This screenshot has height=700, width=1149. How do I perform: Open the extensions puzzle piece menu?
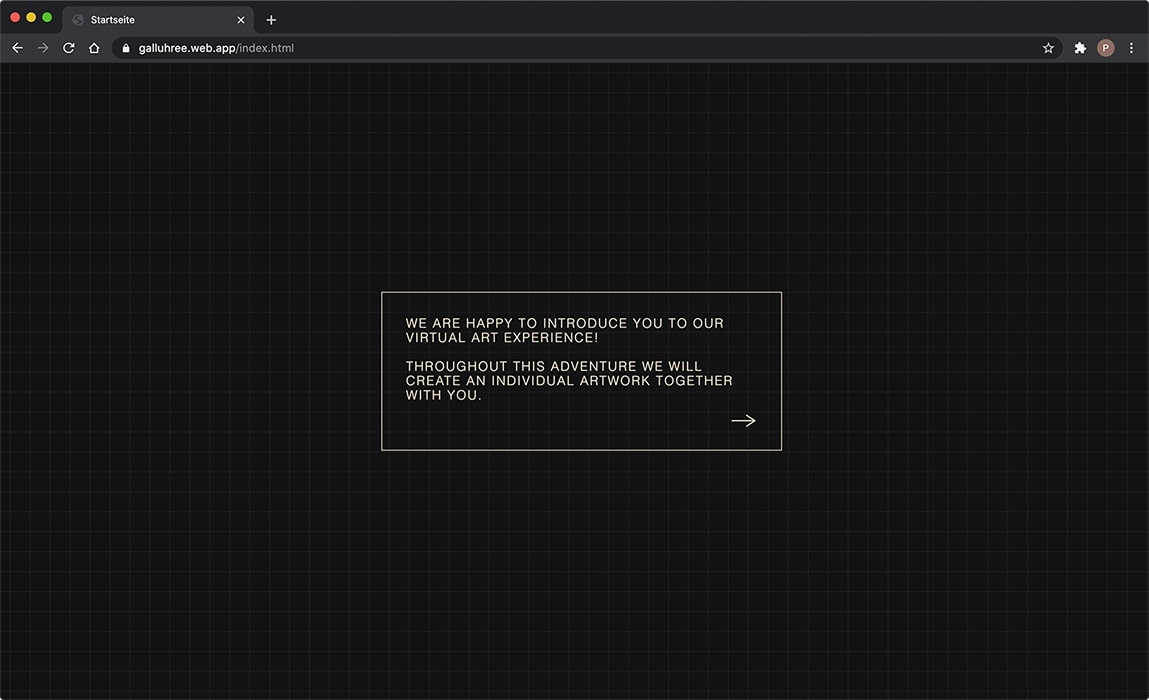[x=1079, y=48]
